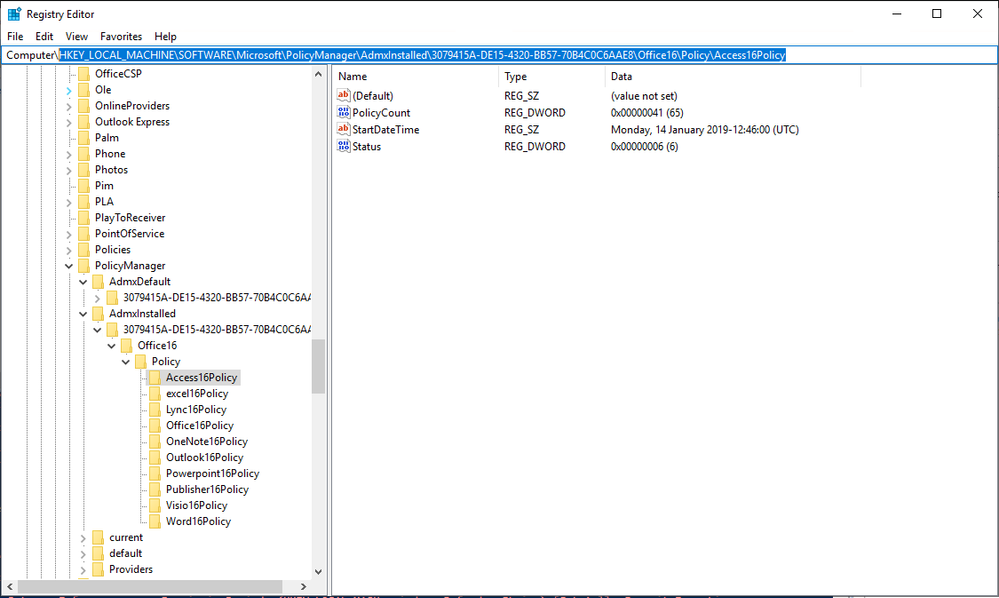Click the tree pane's scroll up arrow

coord(319,75)
